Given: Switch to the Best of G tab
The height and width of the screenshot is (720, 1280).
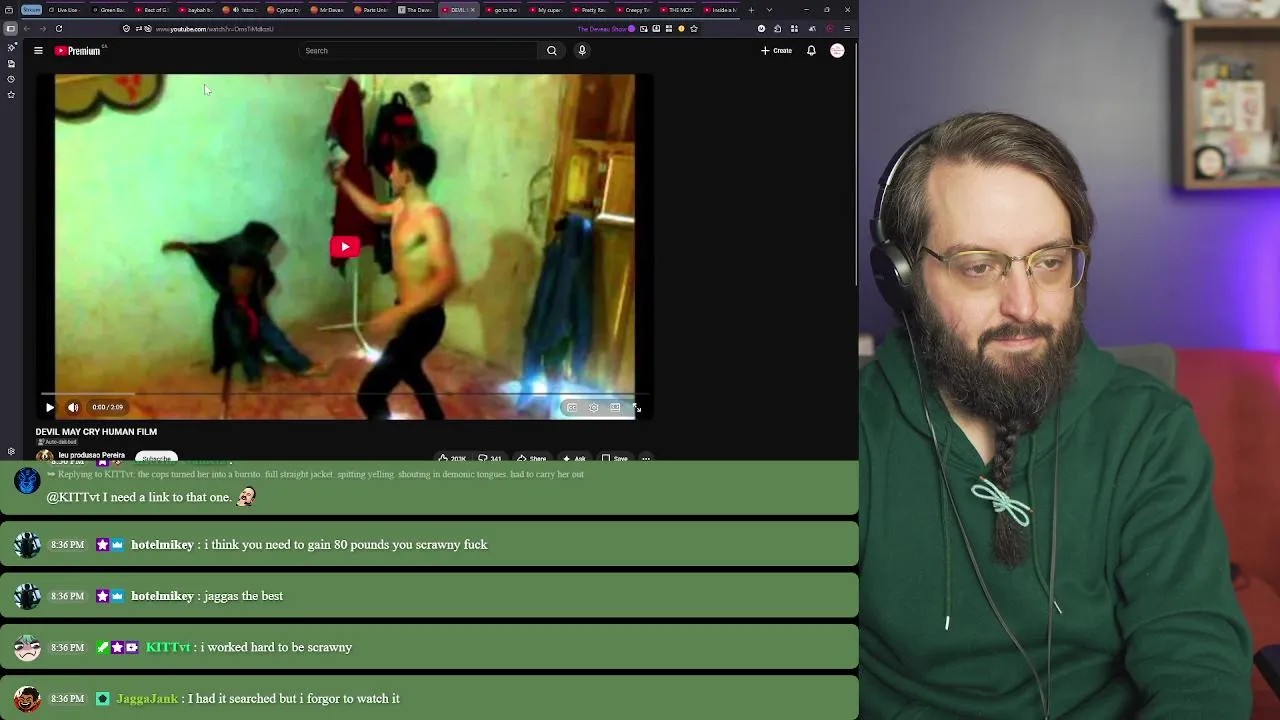Looking at the screenshot, I should [152, 10].
